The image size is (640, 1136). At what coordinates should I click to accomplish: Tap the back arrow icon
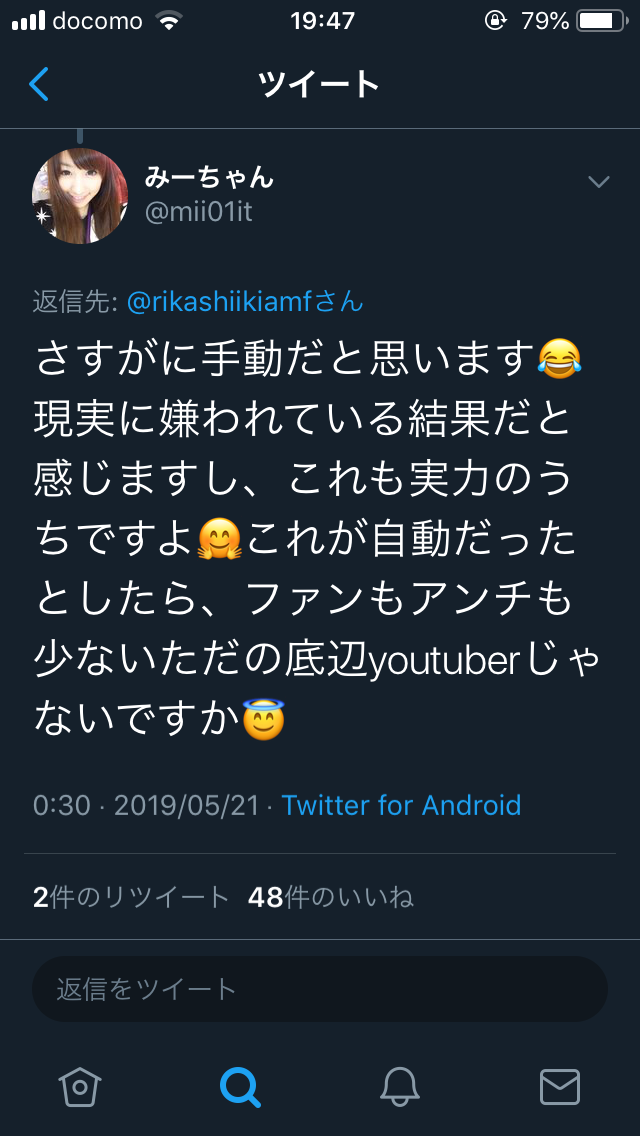(39, 84)
